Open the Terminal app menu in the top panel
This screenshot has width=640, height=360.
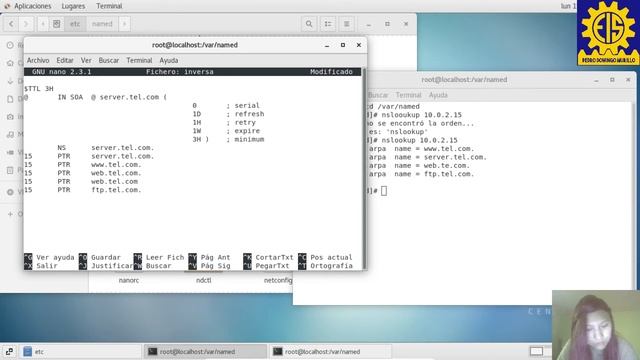109,6
